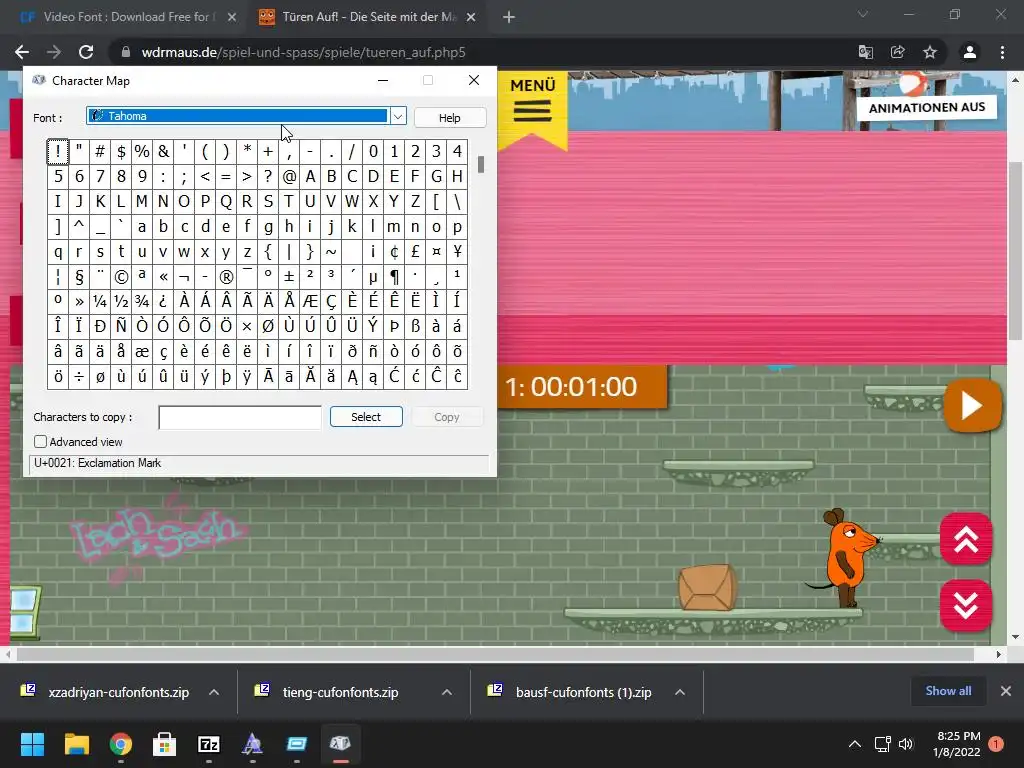Viewport: 1024px width, 768px height.
Task: Click the browser page vertical scrollbar
Action: click(1015, 251)
